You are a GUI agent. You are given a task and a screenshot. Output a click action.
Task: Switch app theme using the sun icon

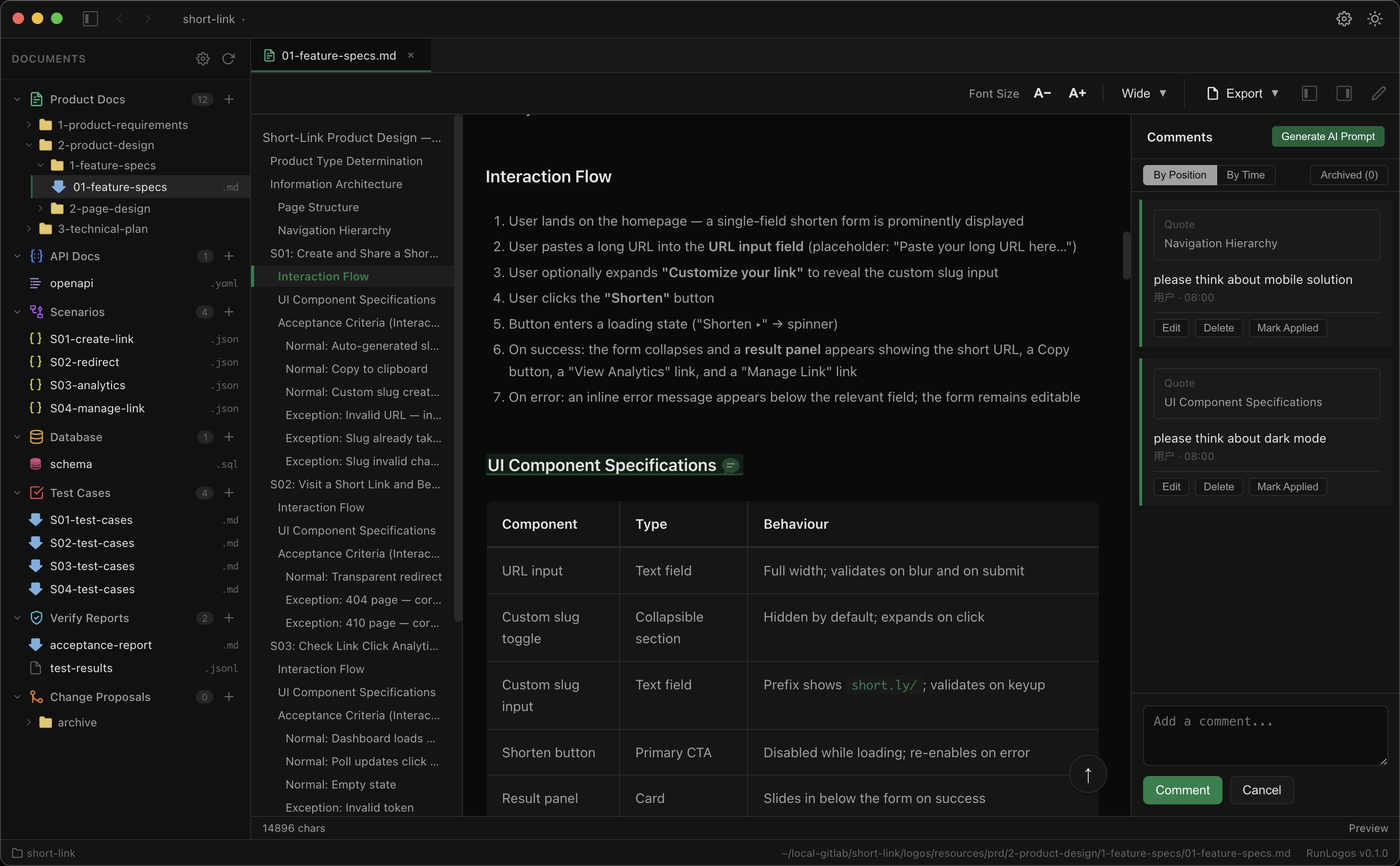pos(1375,18)
